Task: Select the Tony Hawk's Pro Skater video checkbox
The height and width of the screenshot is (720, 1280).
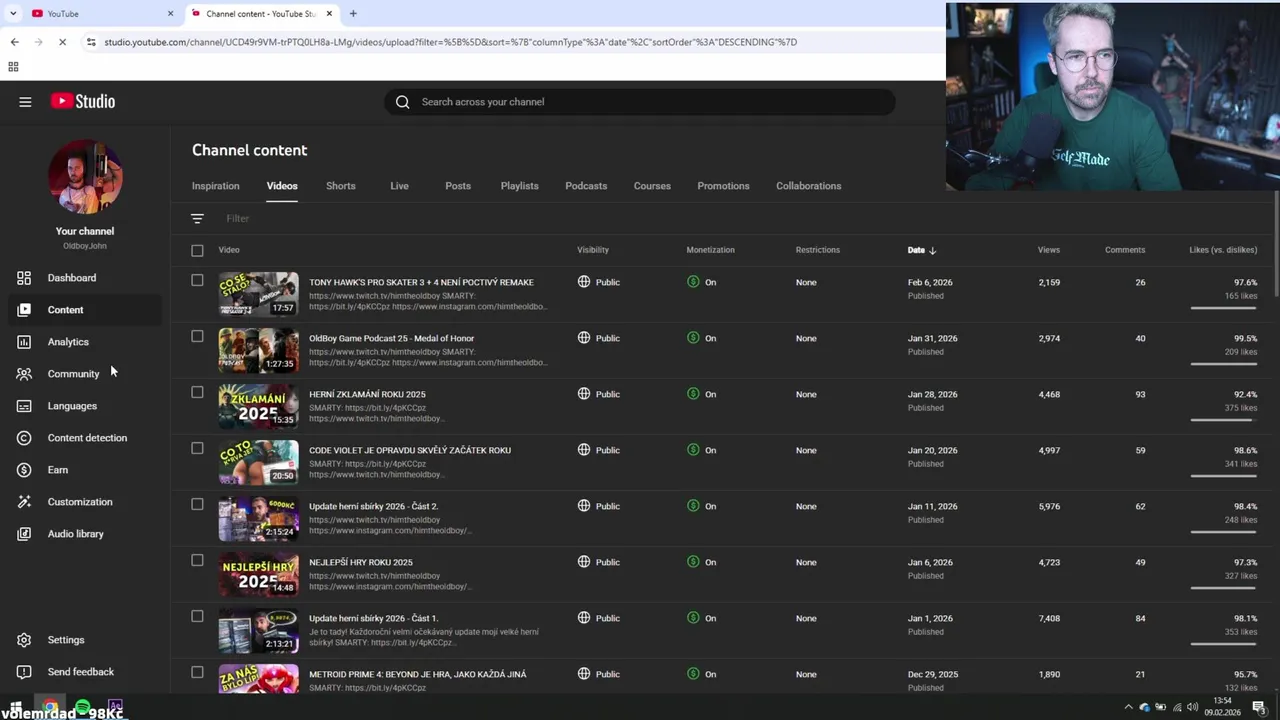Action: point(197,281)
